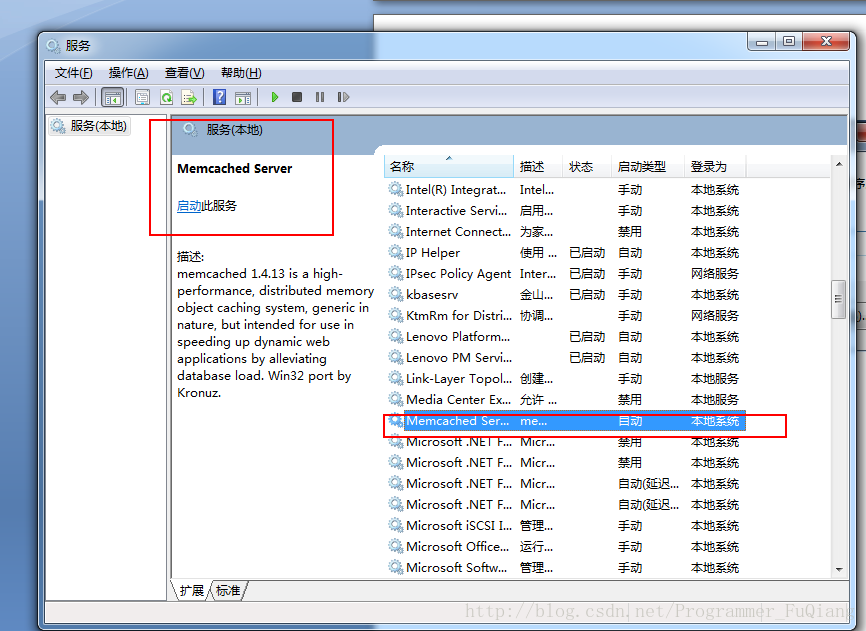The image size is (866, 631).
Task: Click the vertical scrollbar thumb
Action: click(x=838, y=299)
